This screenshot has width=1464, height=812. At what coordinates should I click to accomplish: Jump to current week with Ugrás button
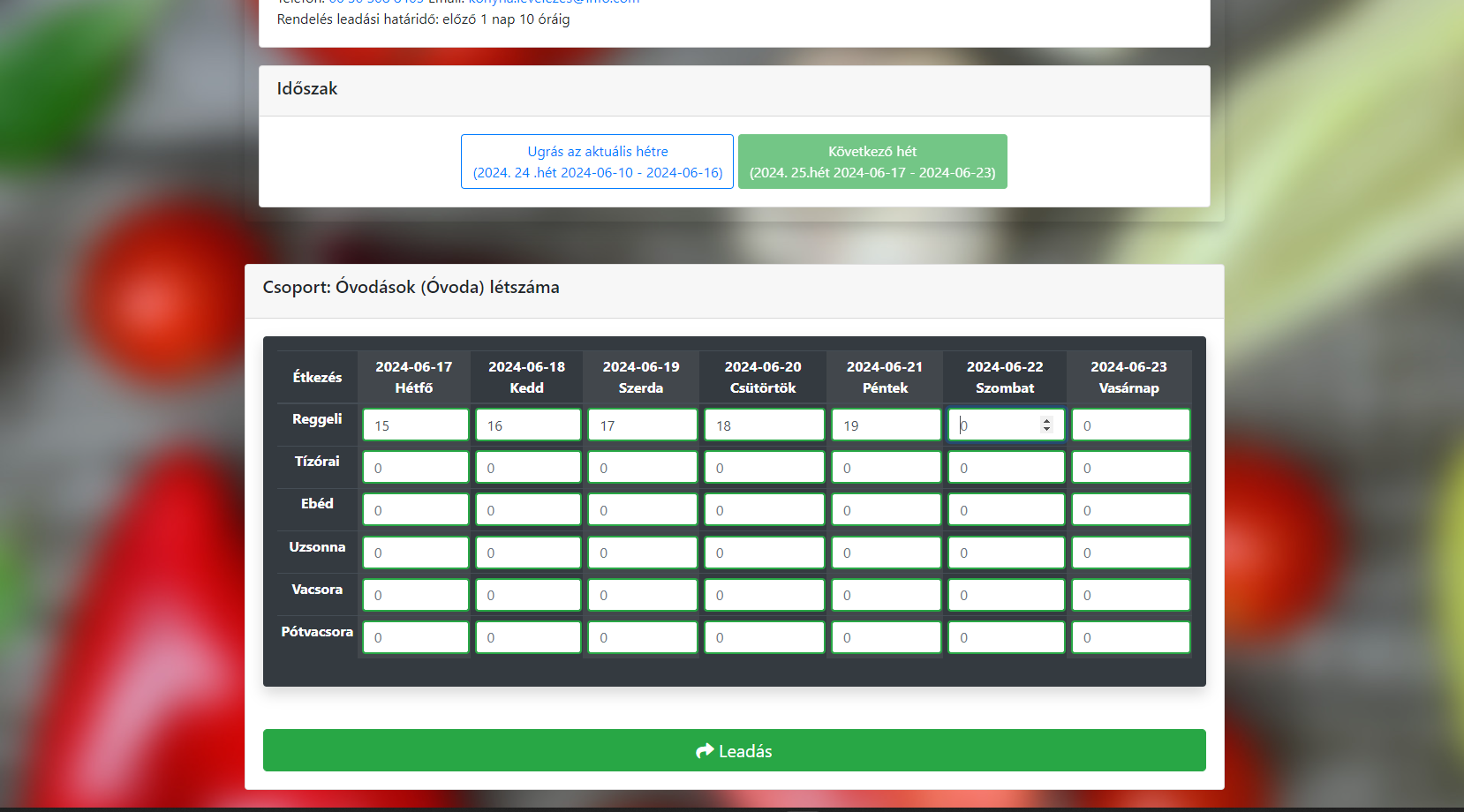[597, 162]
